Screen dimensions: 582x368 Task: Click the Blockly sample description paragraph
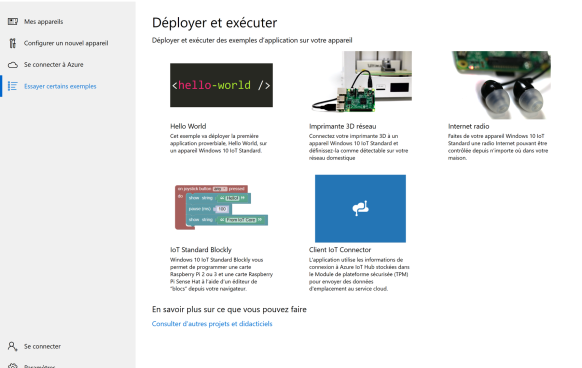point(221,274)
